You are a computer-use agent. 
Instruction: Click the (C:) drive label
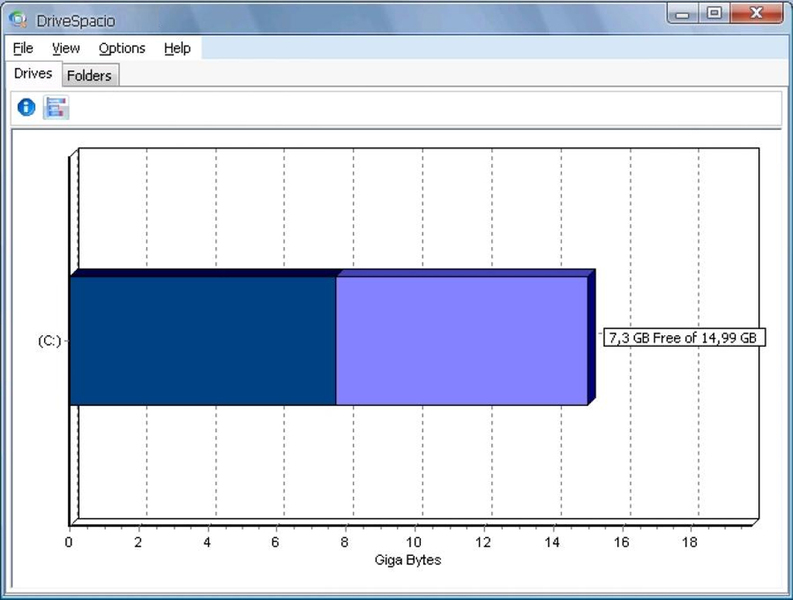tap(50, 341)
